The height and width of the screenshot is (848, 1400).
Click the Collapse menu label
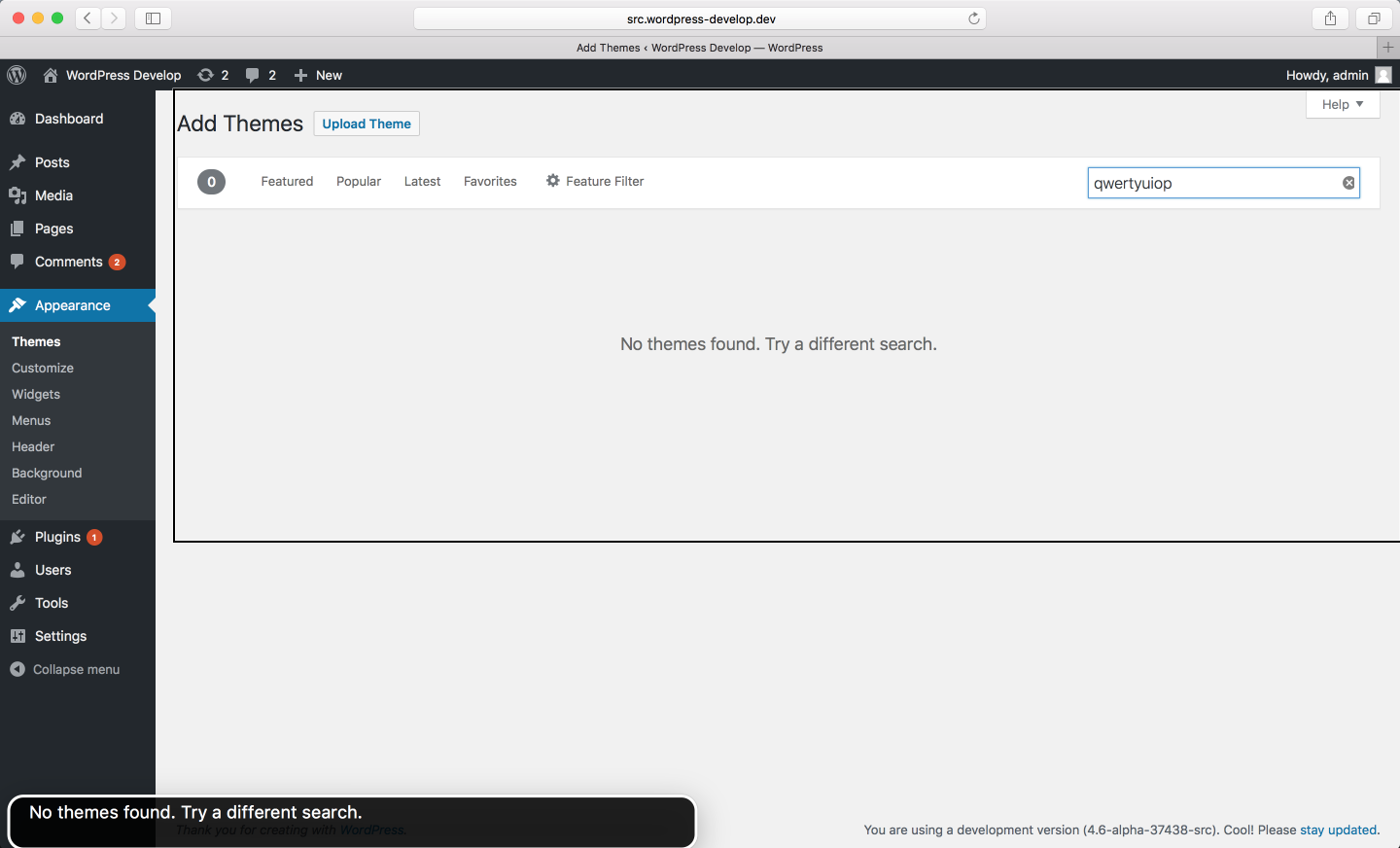(76, 669)
